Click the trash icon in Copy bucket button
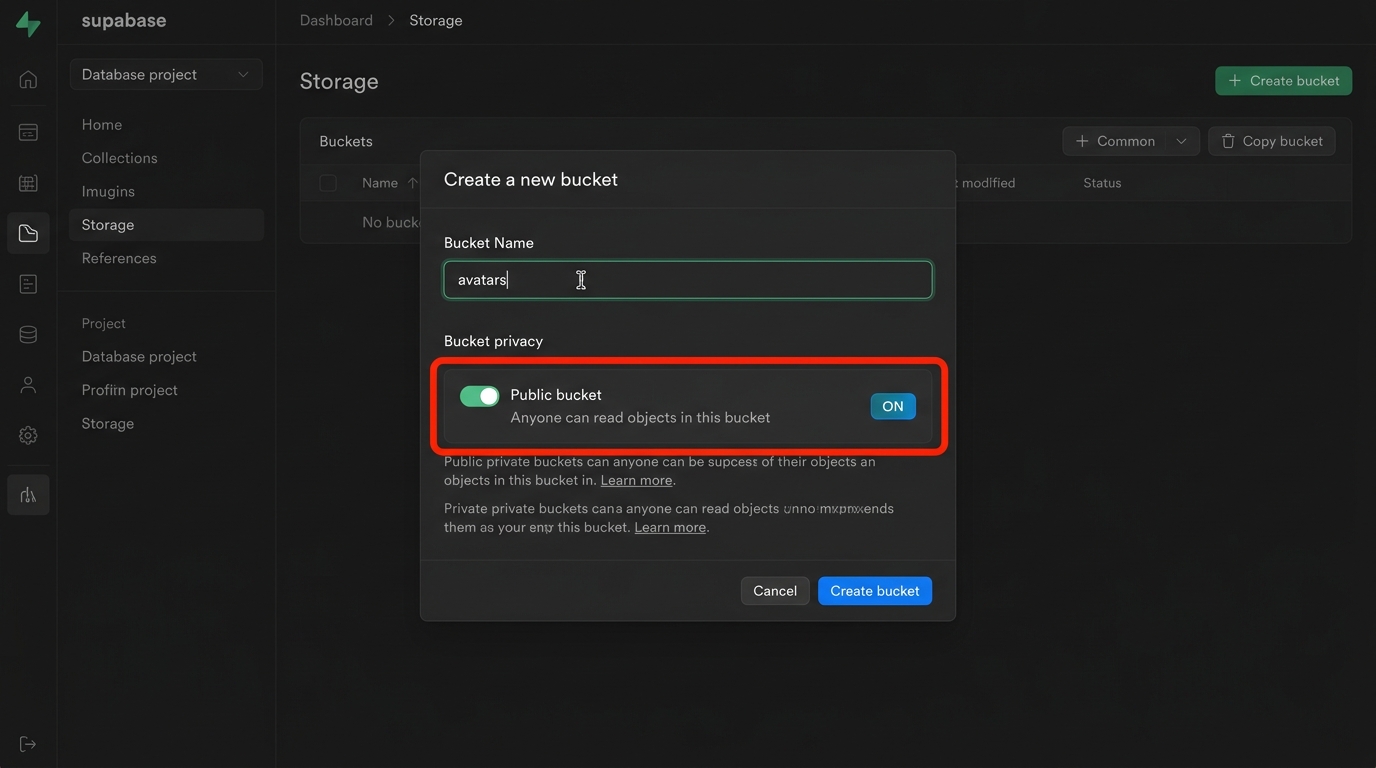 [1228, 142]
